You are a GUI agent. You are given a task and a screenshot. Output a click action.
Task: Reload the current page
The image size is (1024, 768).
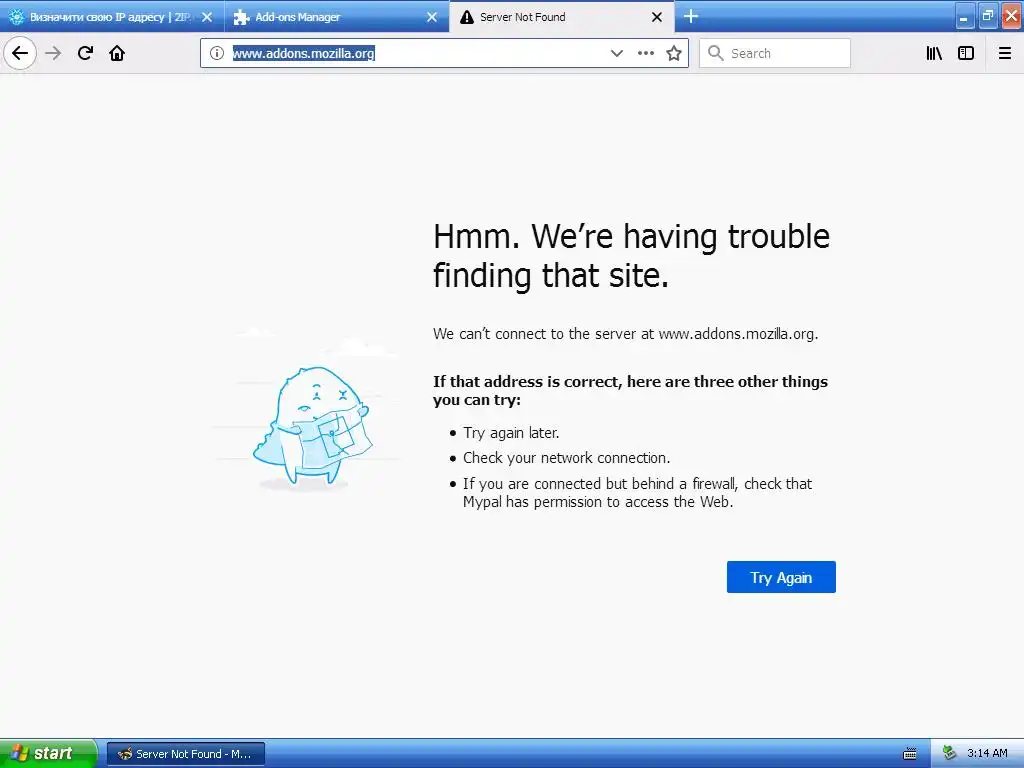coord(85,53)
